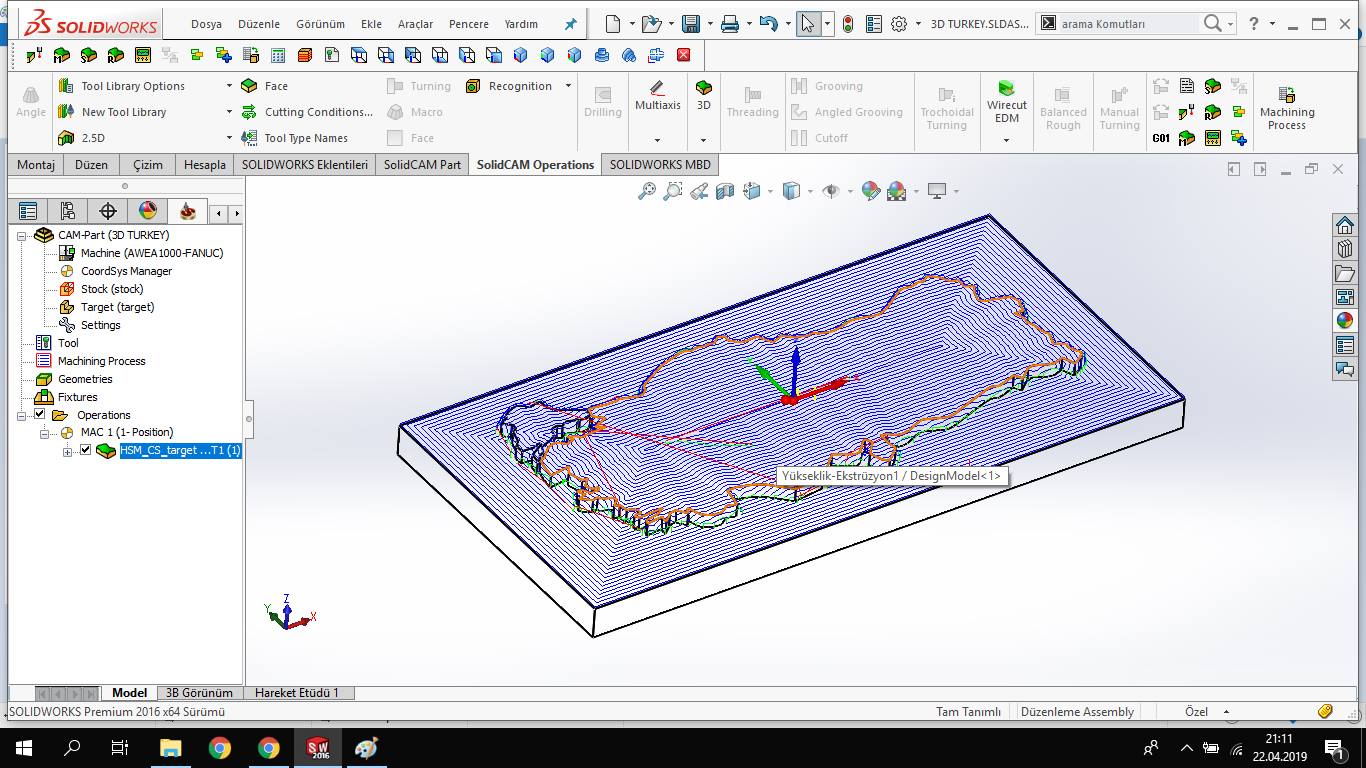
Task: Collapse the CAM-Part (3D TURKEY) tree node
Action: 22,235
